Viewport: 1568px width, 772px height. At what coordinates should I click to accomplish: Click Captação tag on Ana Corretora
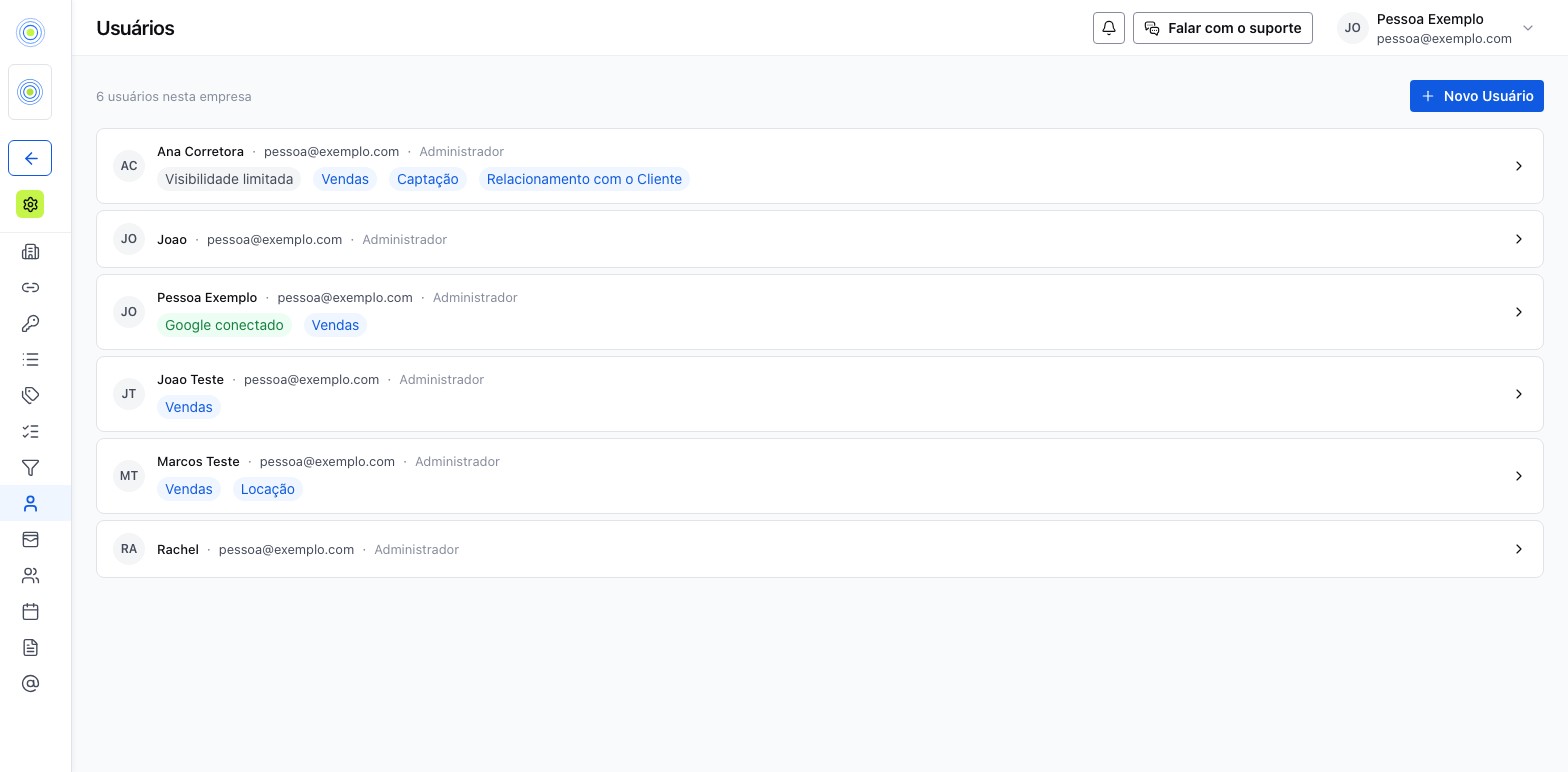pos(428,179)
